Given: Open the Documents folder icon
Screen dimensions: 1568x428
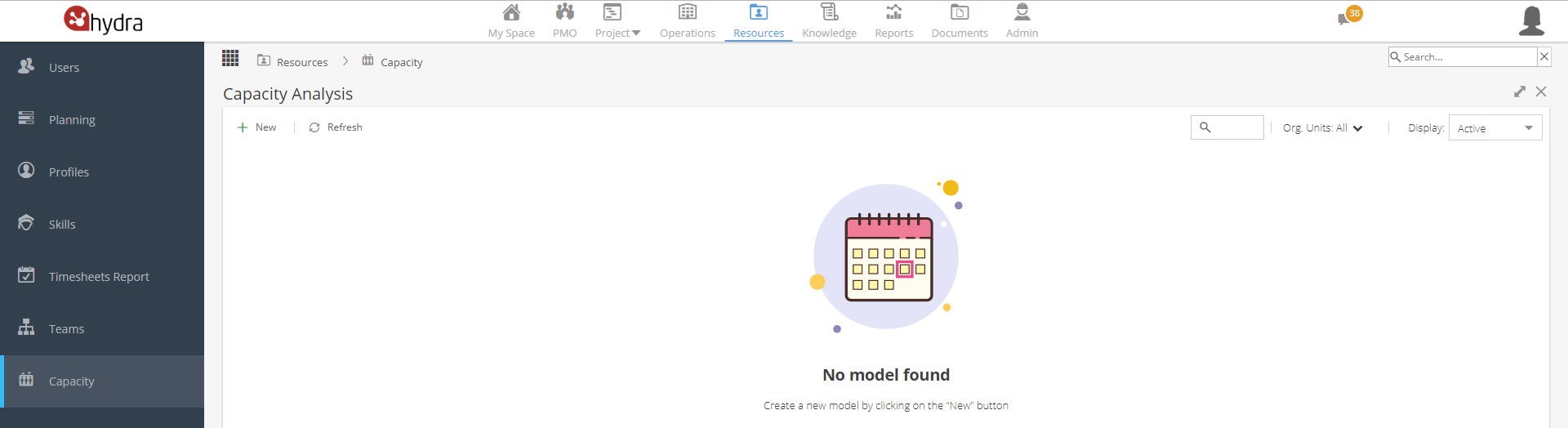Looking at the screenshot, I should tap(960, 12).
